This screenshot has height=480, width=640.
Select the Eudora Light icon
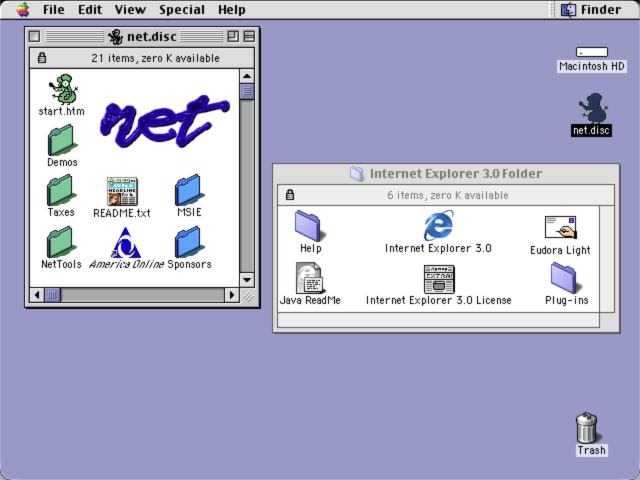point(560,227)
